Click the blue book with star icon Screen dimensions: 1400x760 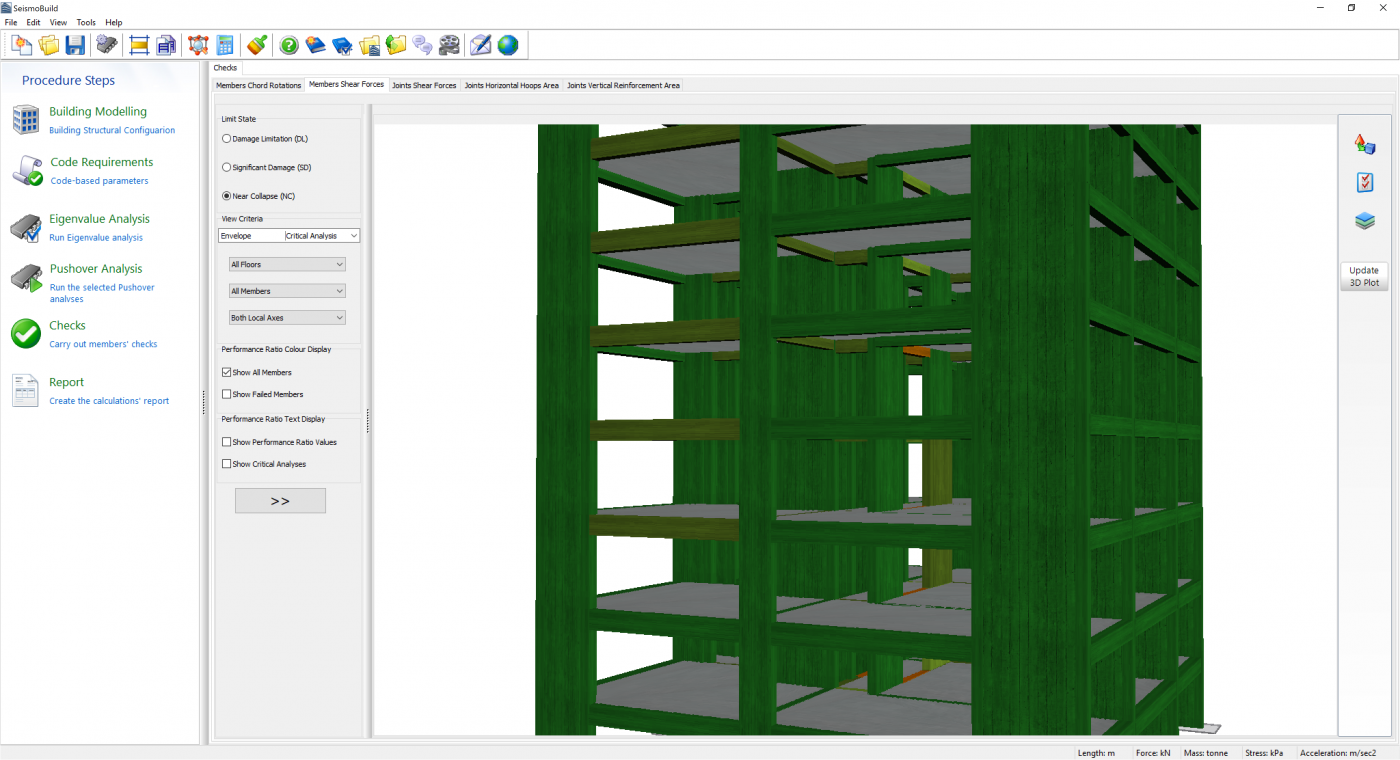coord(316,45)
